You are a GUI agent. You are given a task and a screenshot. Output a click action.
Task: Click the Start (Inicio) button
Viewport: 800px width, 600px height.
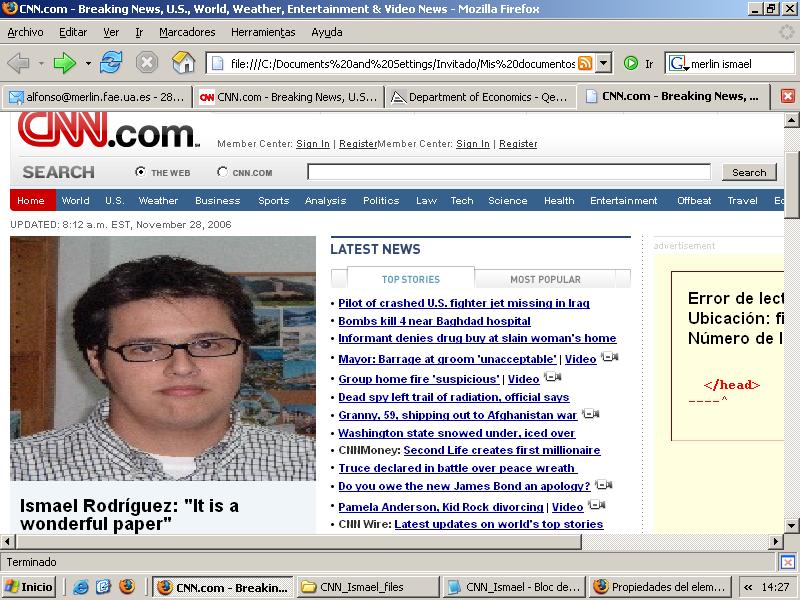click(x=29, y=587)
